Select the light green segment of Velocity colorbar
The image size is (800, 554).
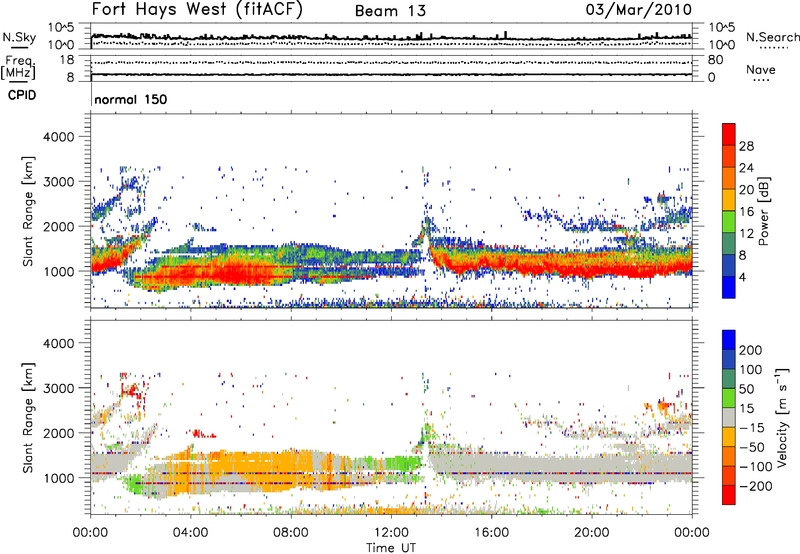coord(729,398)
